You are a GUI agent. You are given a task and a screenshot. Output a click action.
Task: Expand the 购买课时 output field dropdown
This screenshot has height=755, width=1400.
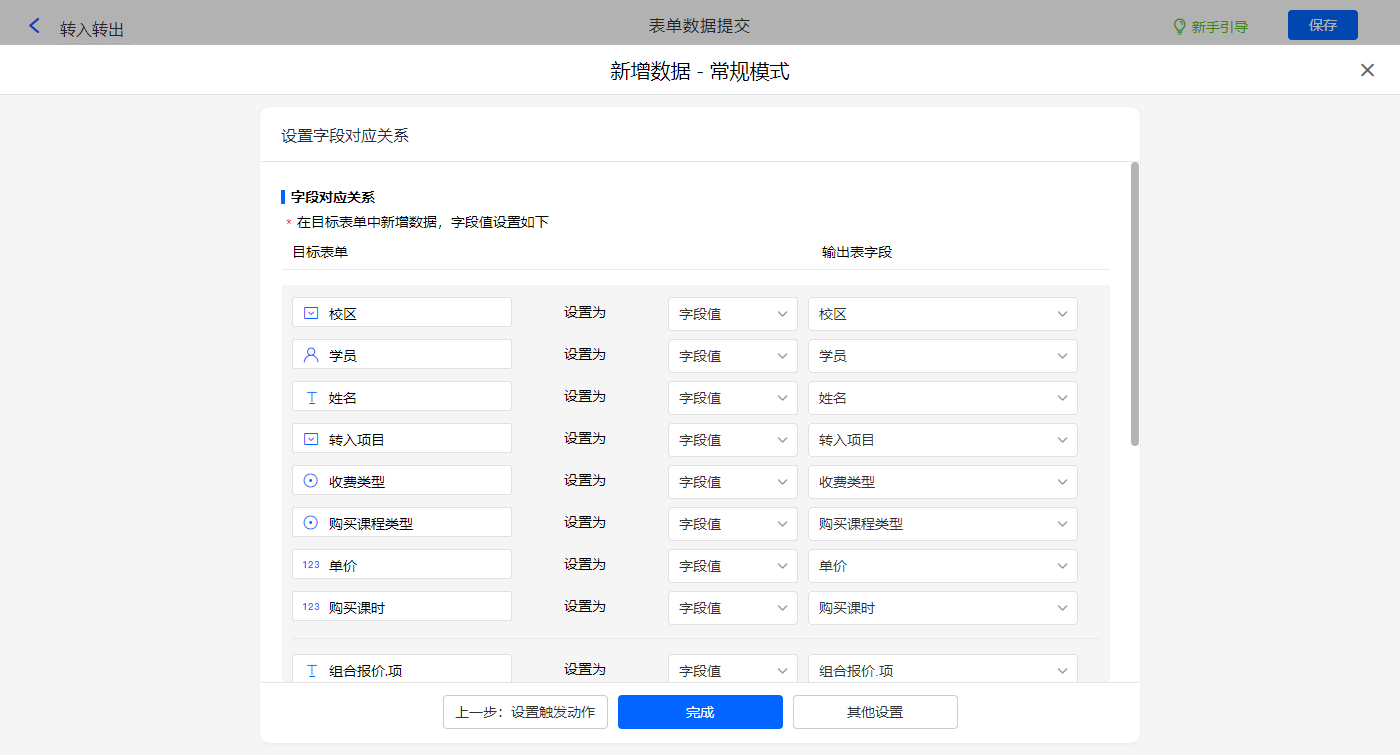(x=942, y=608)
